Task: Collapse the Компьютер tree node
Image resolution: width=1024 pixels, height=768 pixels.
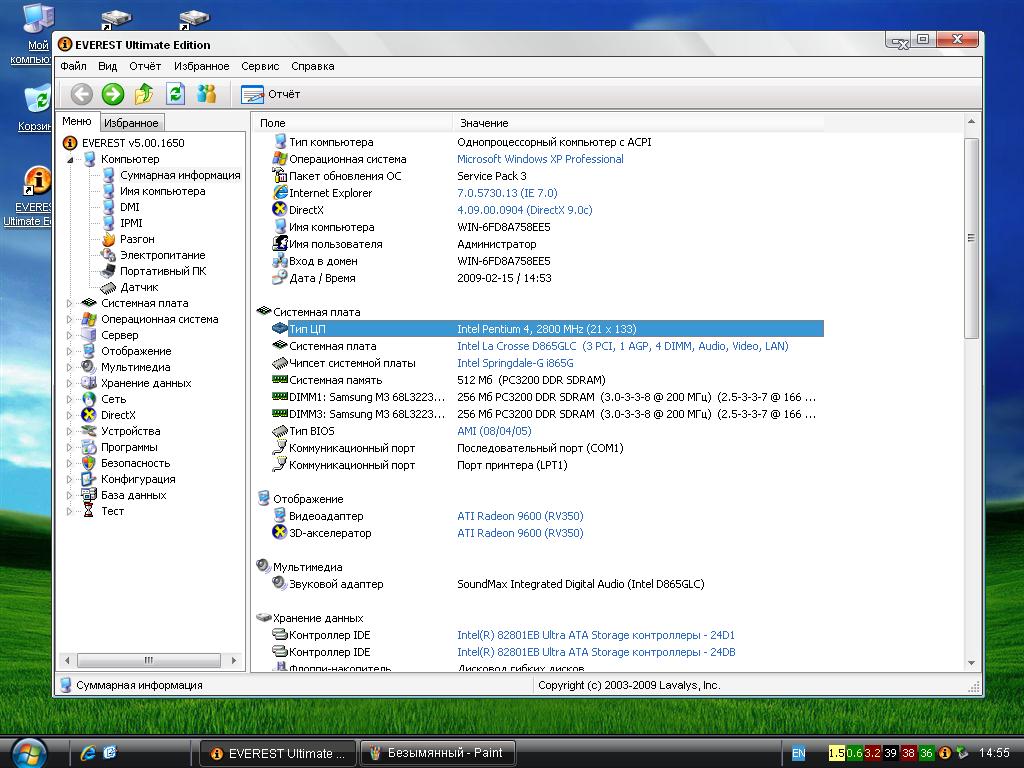Action: pos(70,159)
